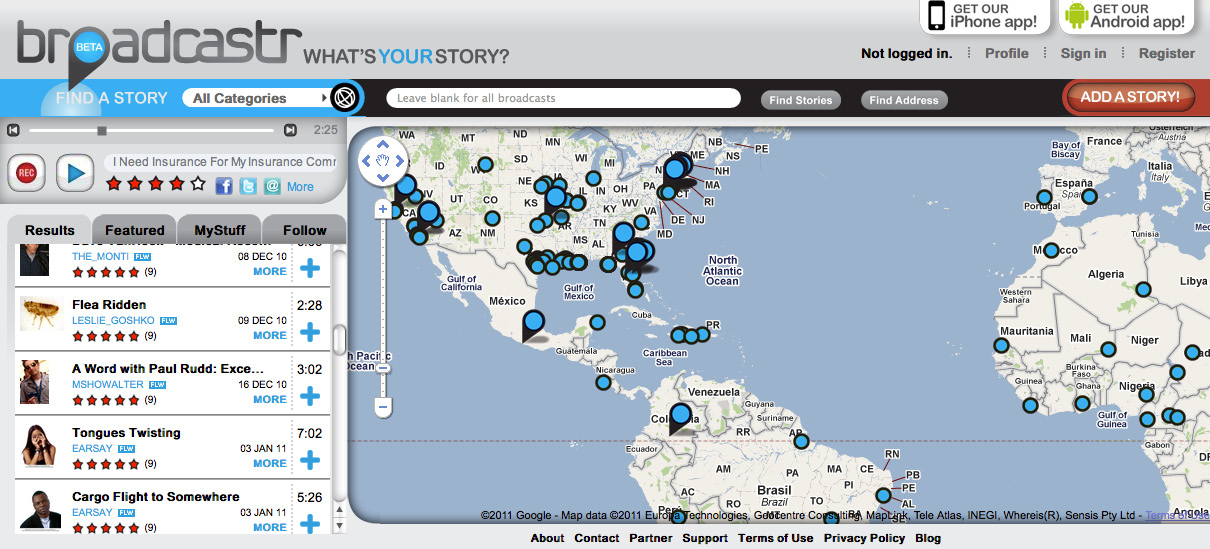Click the map marker near Portugal
The height and width of the screenshot is (549, 1210).
(x=1044, y=198)
